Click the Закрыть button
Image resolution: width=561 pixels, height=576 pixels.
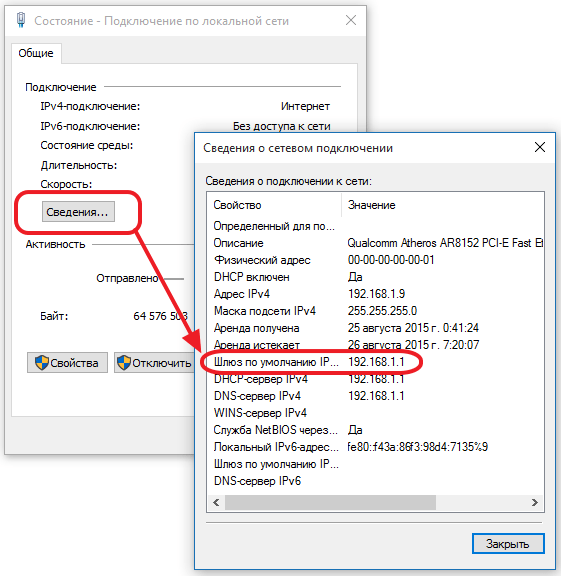(x=508, y=543)
